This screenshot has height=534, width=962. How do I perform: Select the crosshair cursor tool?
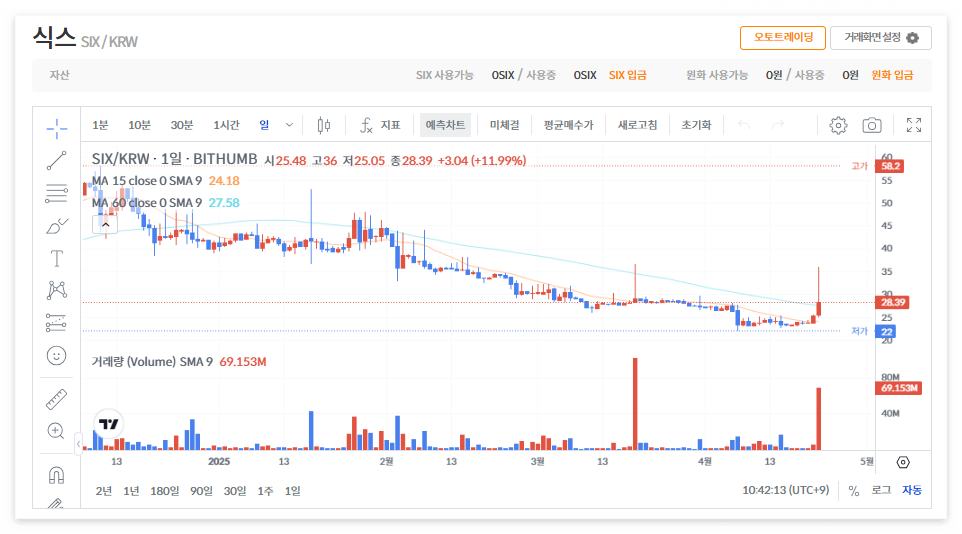56,128
